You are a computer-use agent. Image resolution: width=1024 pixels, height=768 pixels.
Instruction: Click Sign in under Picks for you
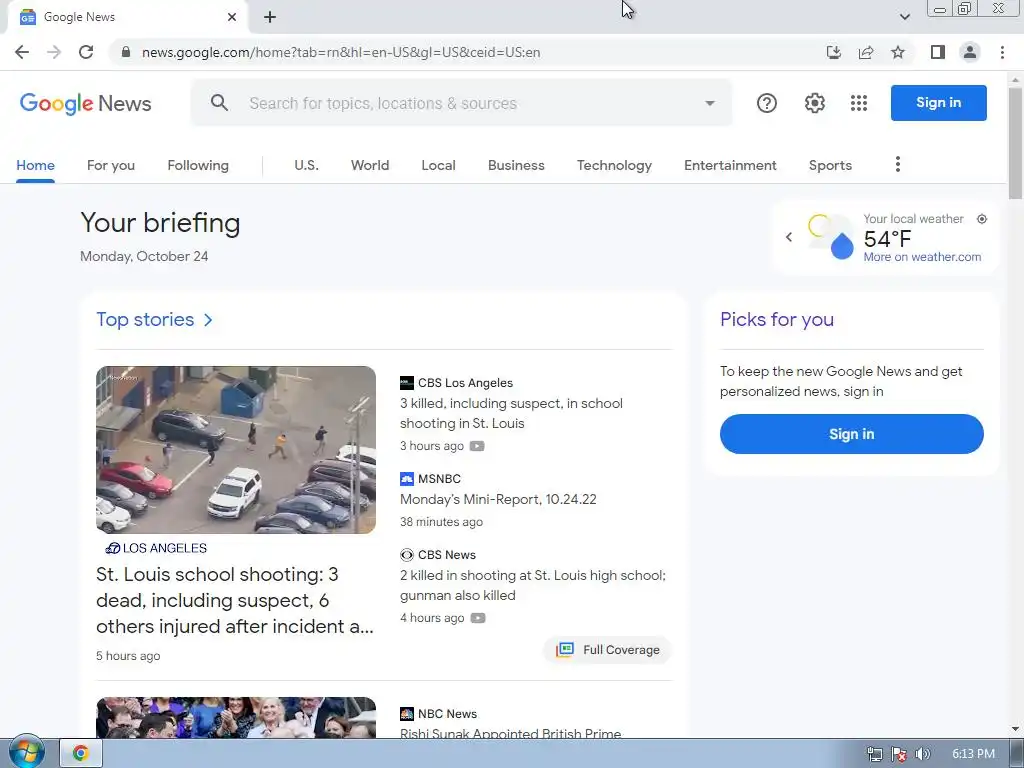click(852, 434)
